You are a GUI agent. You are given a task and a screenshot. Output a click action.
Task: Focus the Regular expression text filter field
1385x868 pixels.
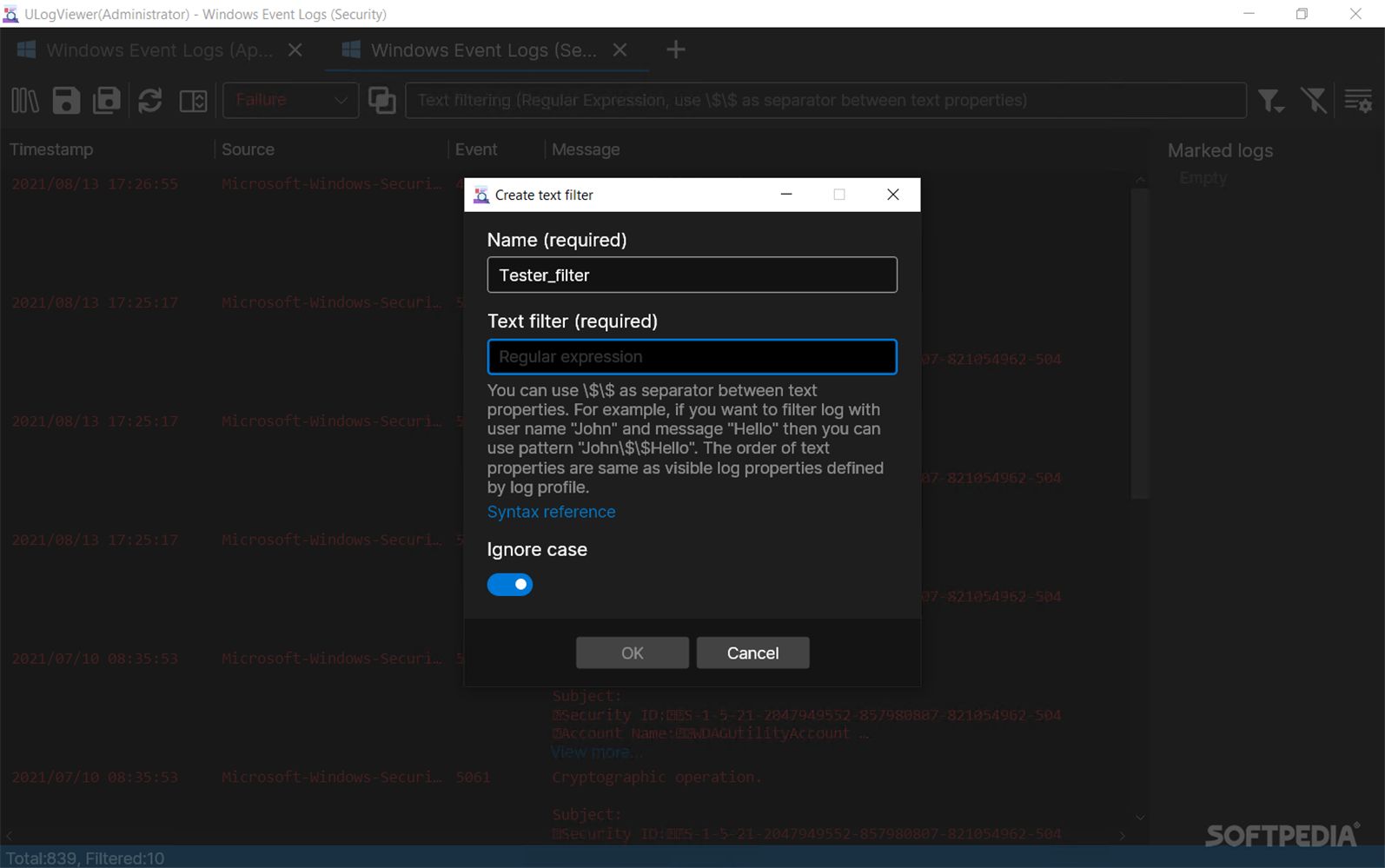click(x=692, y=357)
